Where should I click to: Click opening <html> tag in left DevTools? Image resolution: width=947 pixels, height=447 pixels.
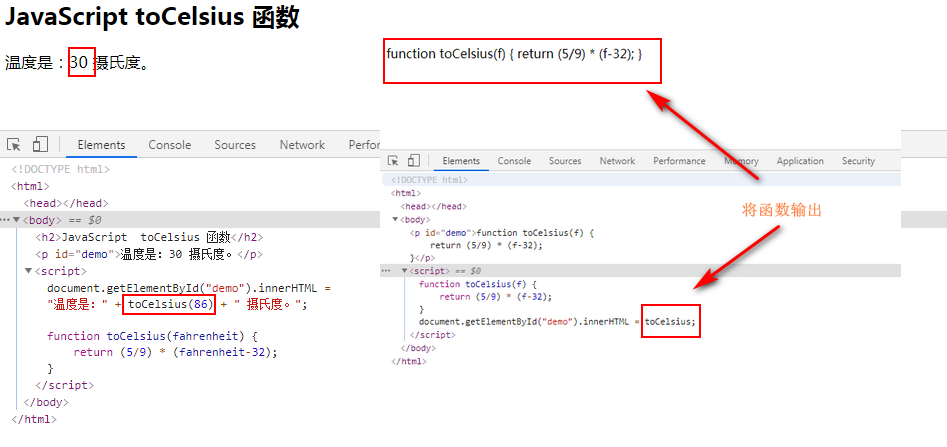(x=30, y=186)
